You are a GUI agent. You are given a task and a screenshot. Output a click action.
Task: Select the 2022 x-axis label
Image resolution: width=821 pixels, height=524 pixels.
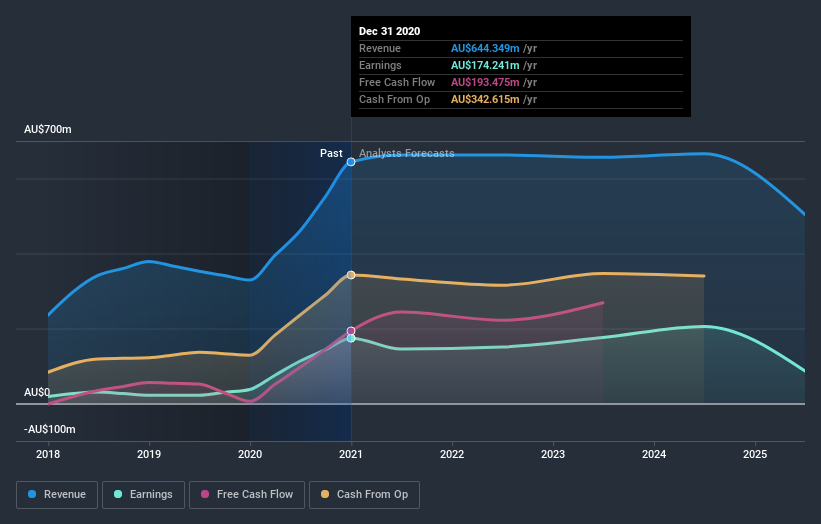pyautogui.click(x=452, y=454)
